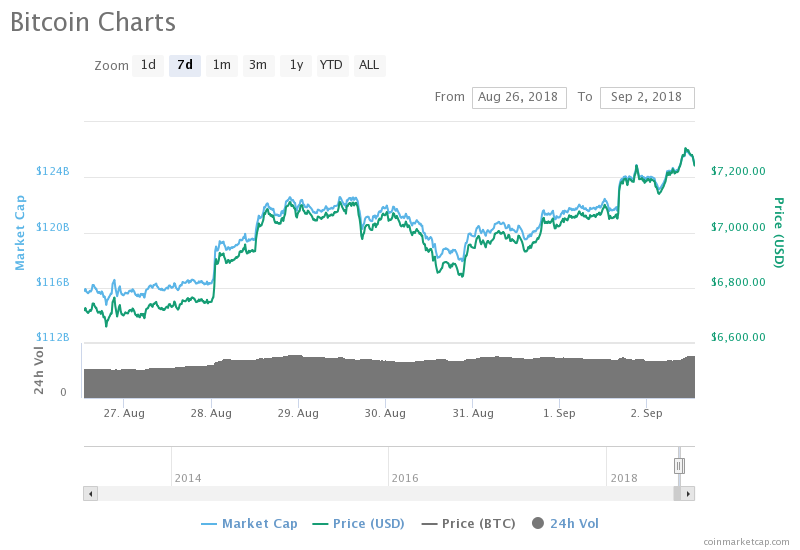The image size is (800, 550).
Task: Click the $6,600.00 price label
Action: (x=738, y=337)
